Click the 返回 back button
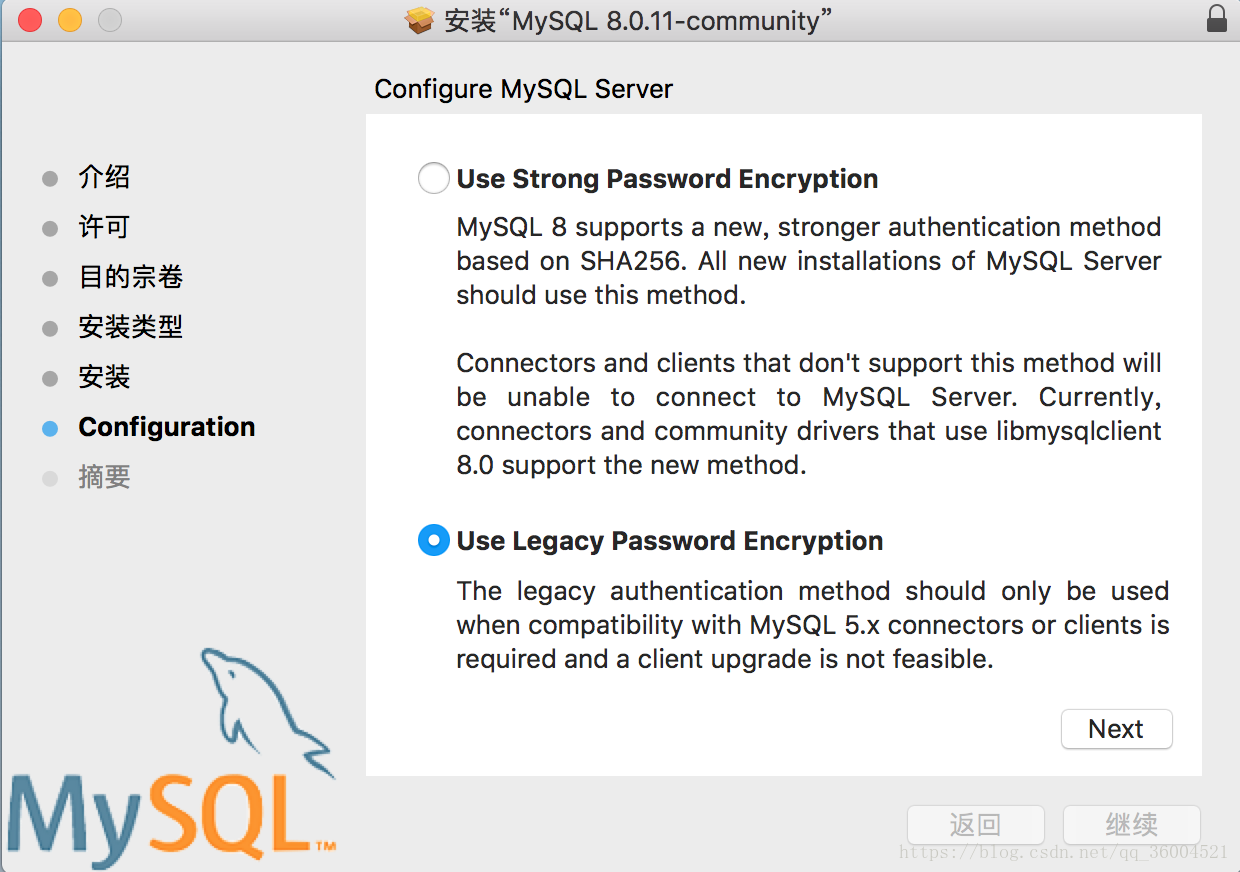This screenshot has height=872, width=1240. [x=975, y=825]
